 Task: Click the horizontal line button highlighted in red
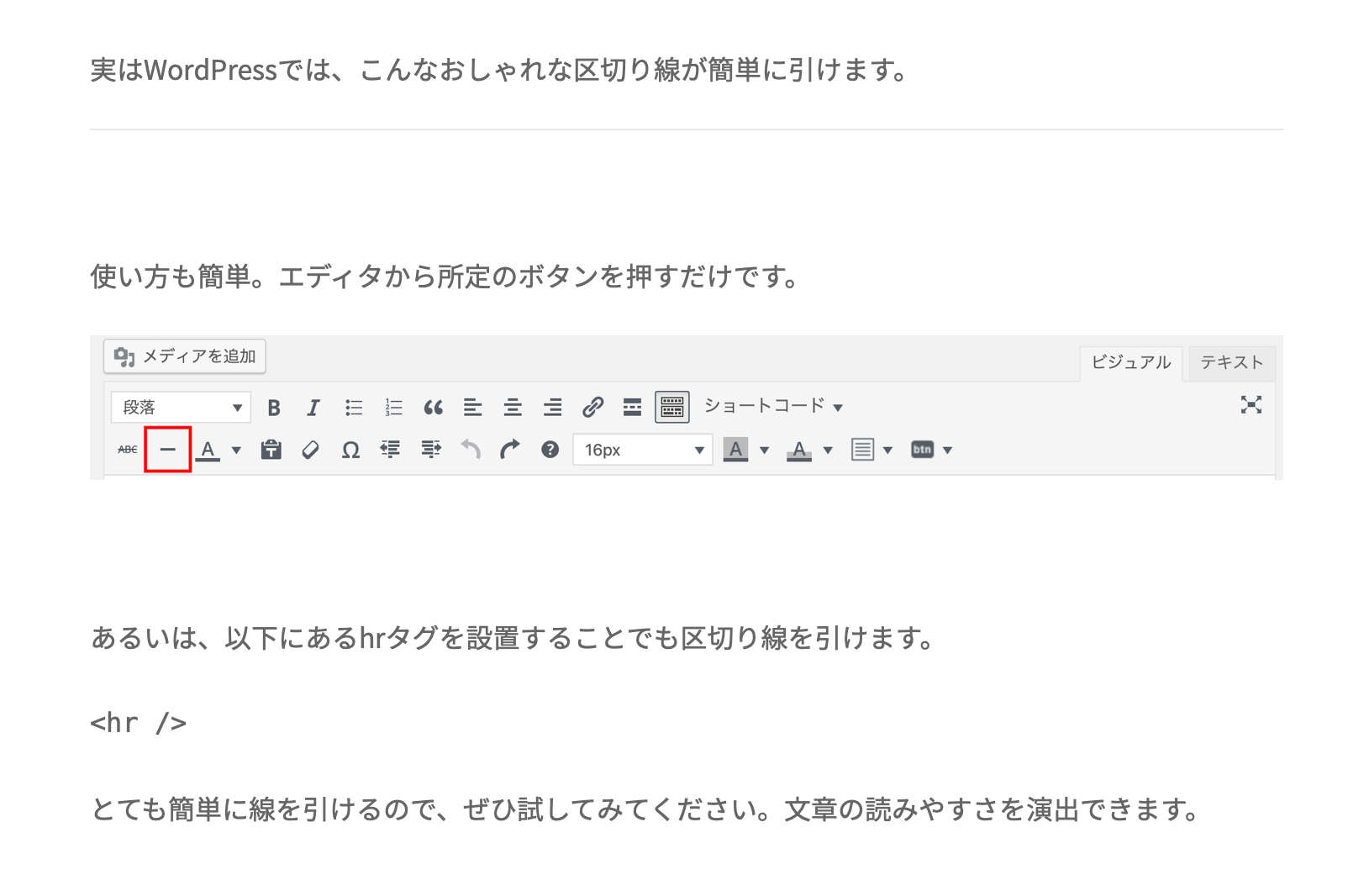click(168, 450)
